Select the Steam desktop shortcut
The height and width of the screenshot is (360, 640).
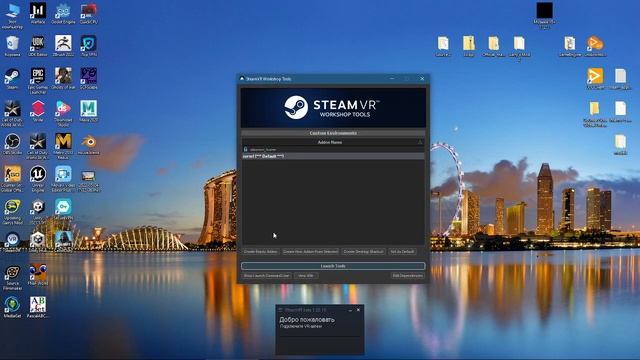pyautogui.click(x=12, y=79)
